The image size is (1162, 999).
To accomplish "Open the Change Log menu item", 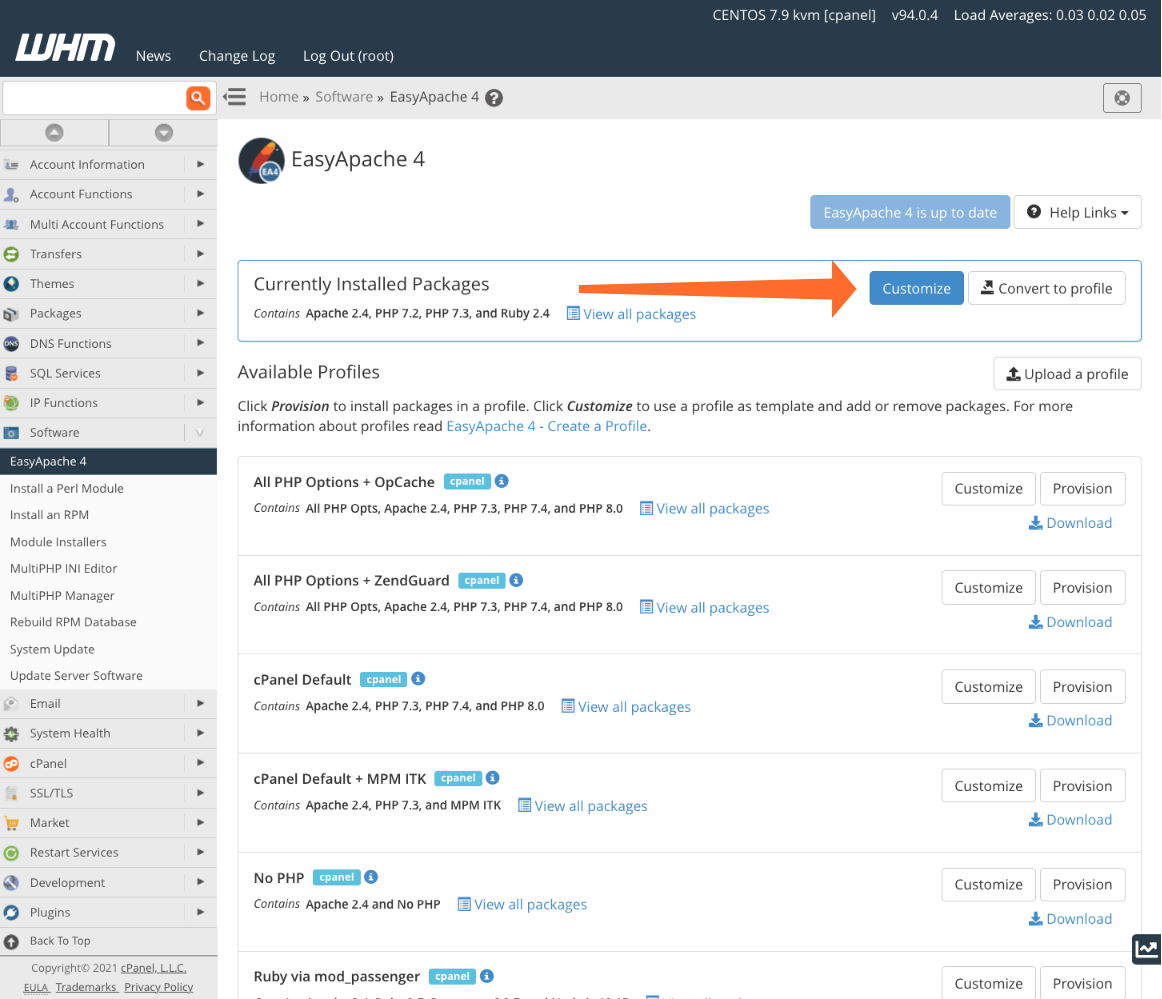I will [x=236, y=56].
